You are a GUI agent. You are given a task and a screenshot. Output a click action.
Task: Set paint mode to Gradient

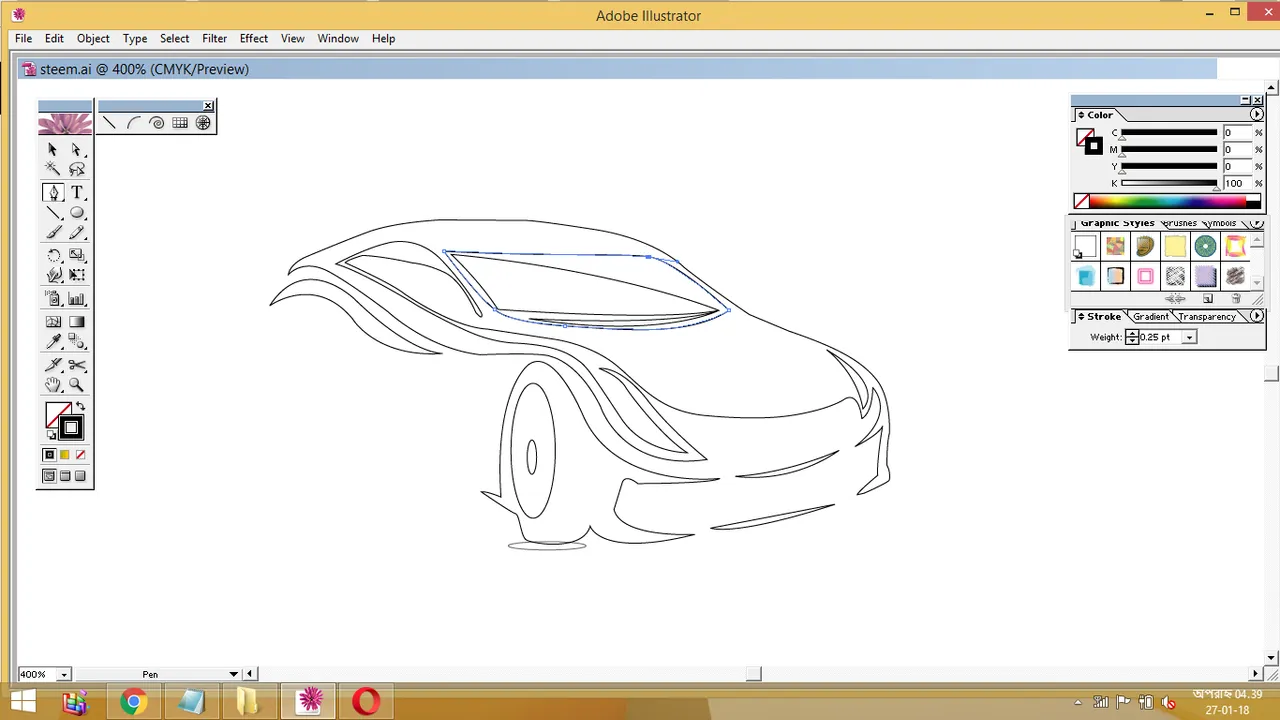pos(65,455)
